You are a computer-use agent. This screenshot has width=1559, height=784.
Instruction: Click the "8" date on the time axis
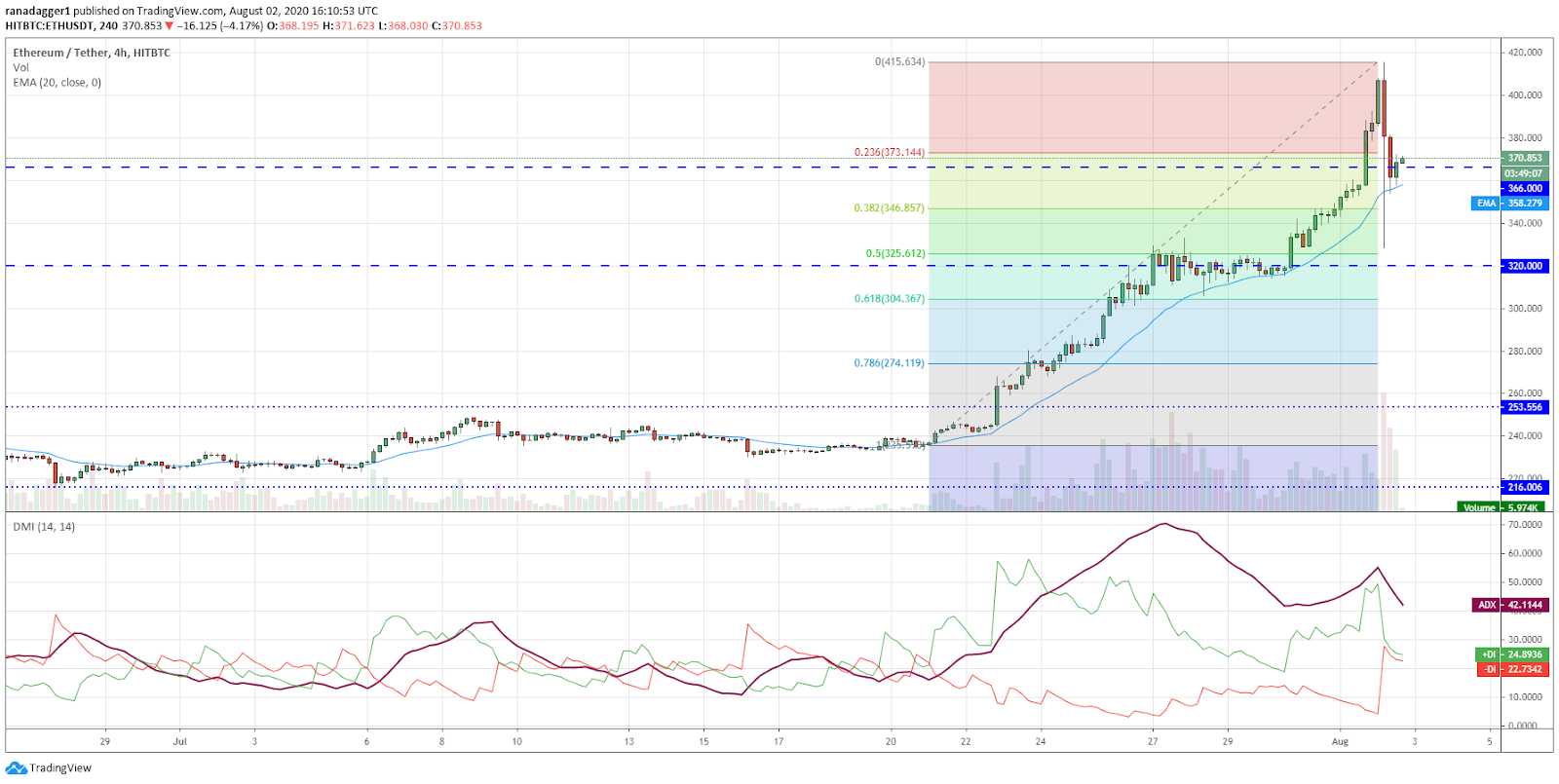point(441,741)
